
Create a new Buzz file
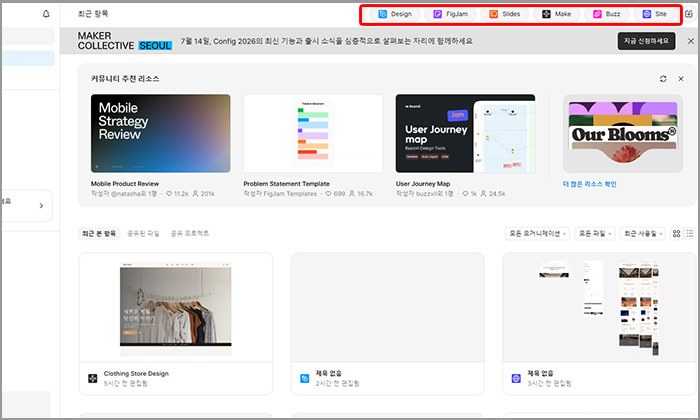tap(606, 14)
